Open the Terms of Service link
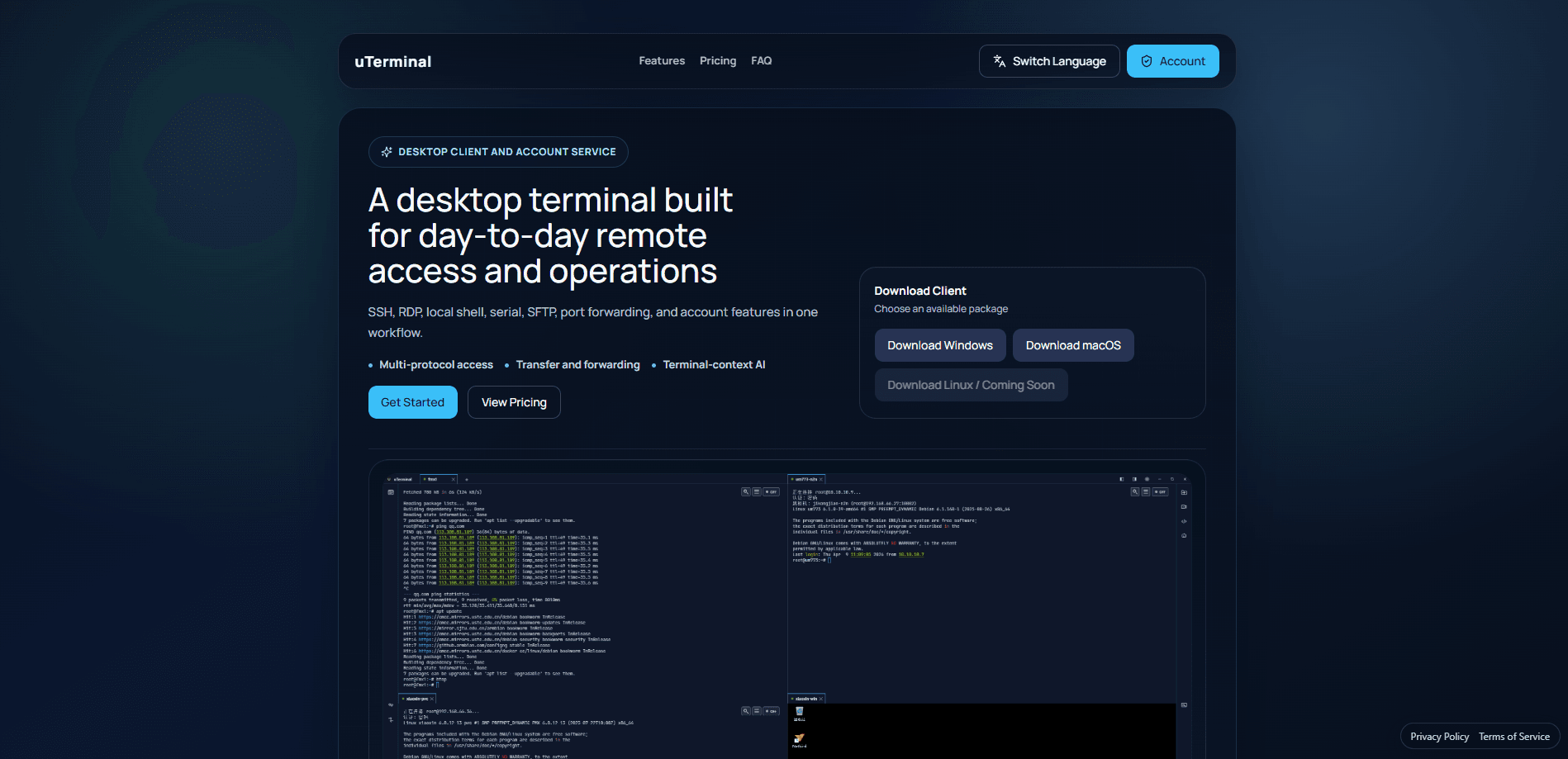Image resolution: width=1568 pixels, height=759 pixels. coord(1513,737)
